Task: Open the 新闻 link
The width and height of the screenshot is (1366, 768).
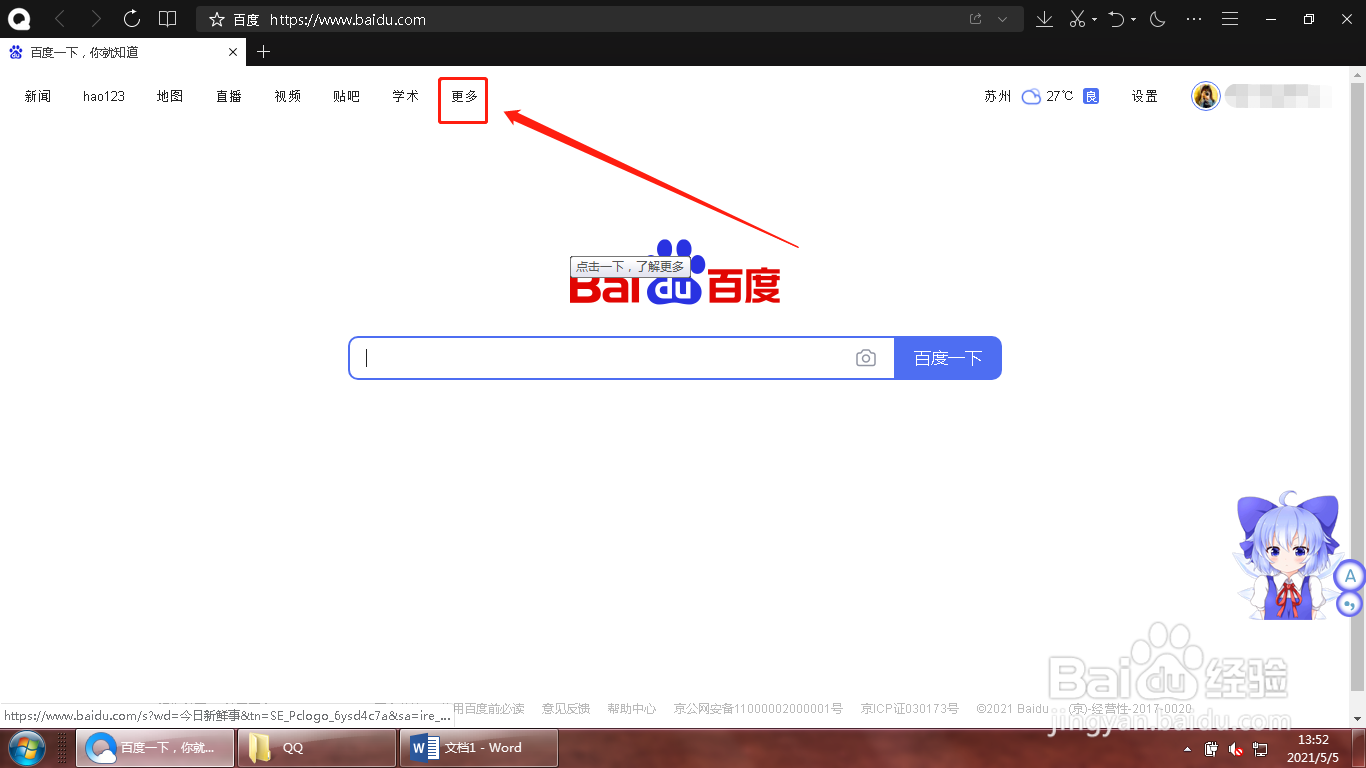Action: tap(38, 96)
